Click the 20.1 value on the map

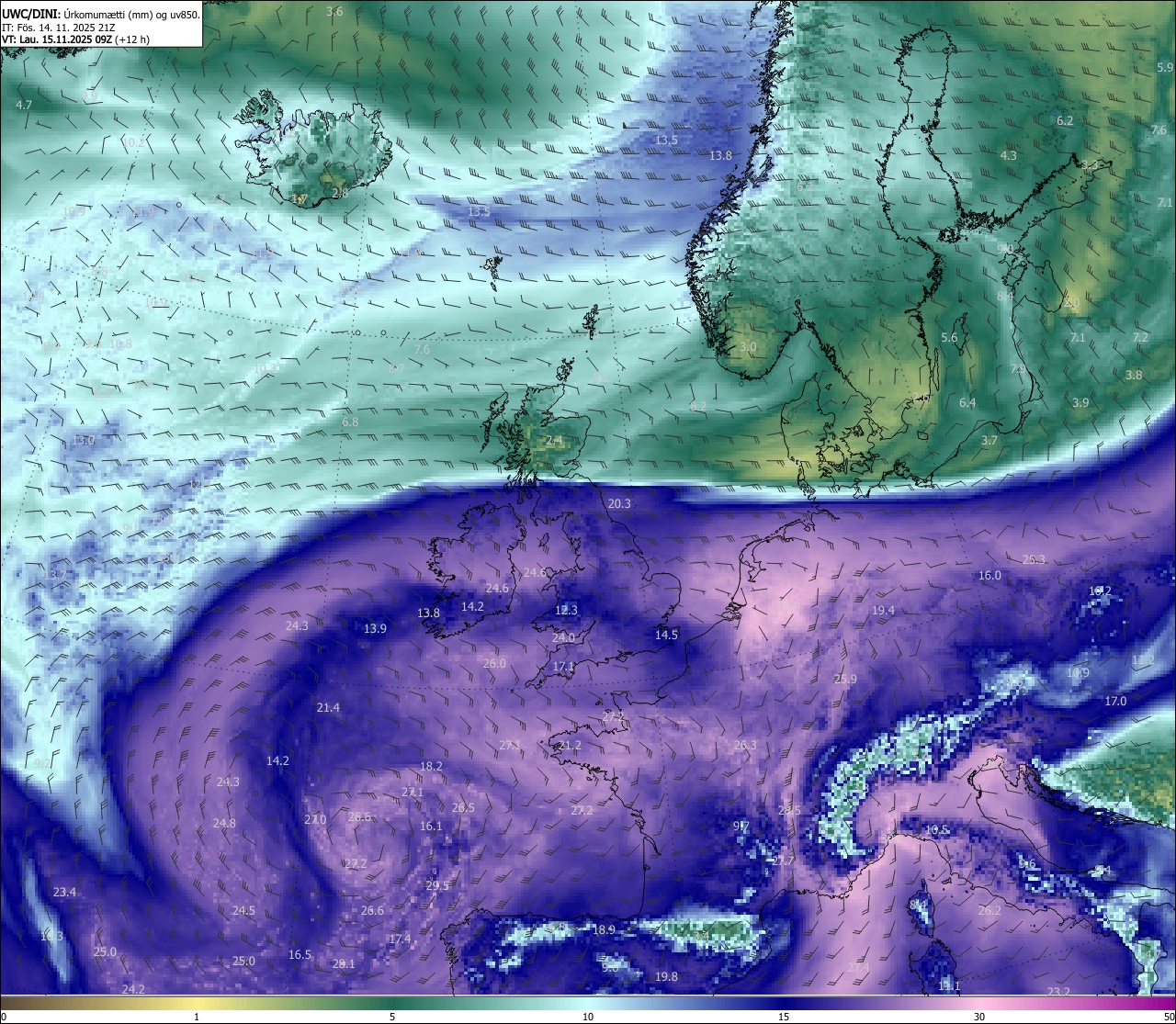344,963
